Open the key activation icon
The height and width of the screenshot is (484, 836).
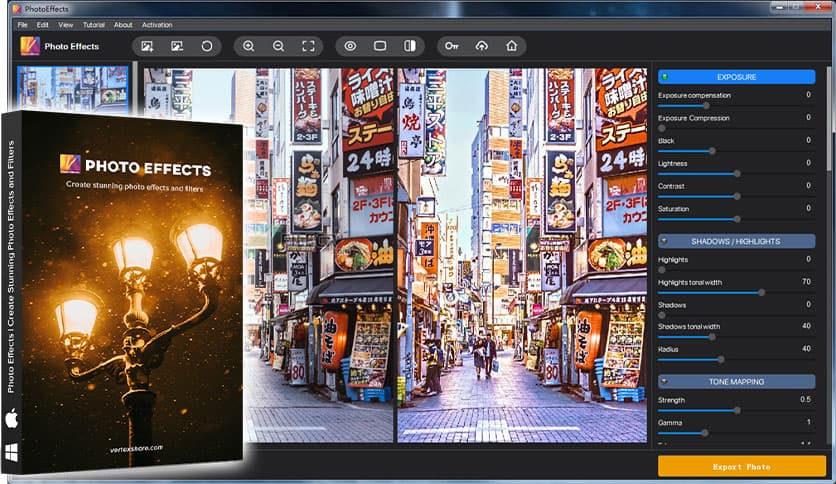[452, 46]
